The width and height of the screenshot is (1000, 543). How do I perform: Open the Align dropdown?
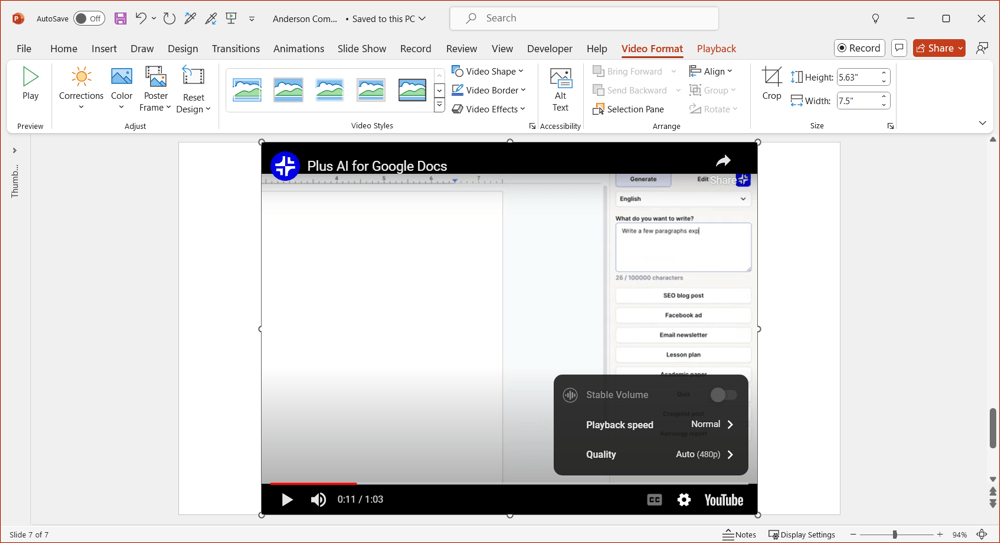(711, 71)
